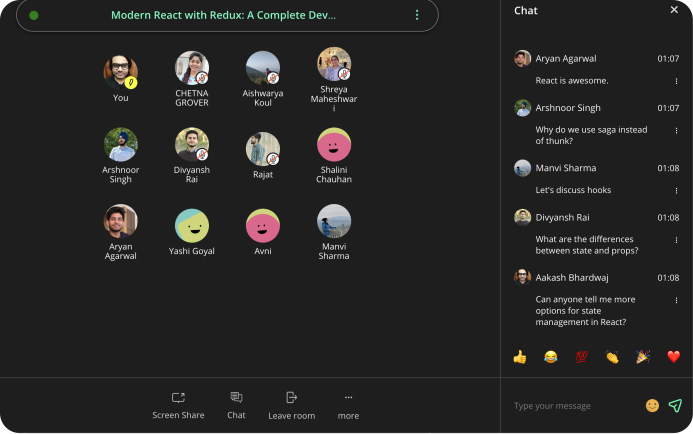This screenshot has height=434, width=693.
Task: Click muted mic badge on Divyansh Rai avatar
Action: pos(202,154)
